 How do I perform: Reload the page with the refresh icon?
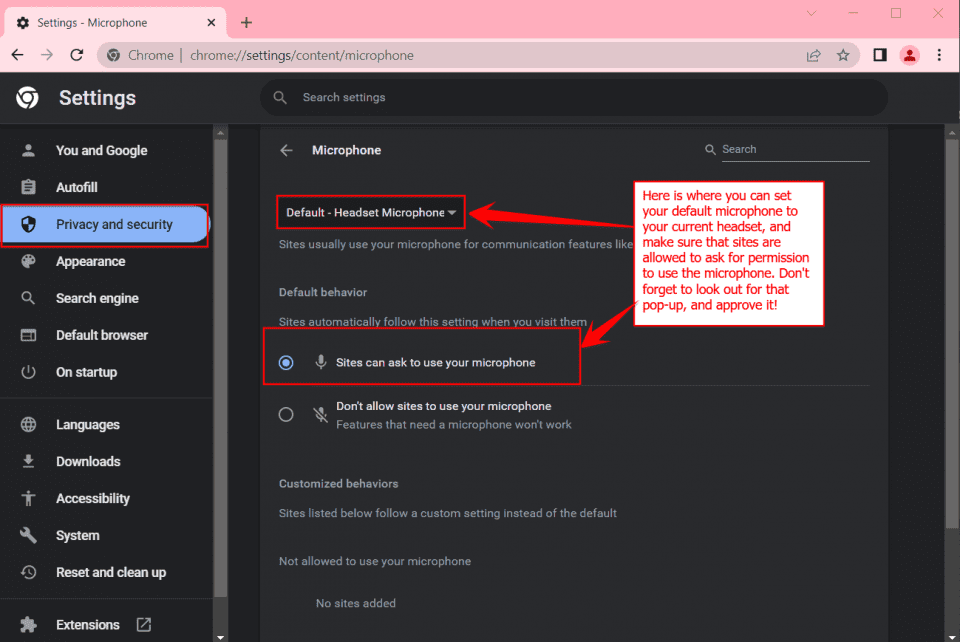pyautogui.click(x=77, y=55)
